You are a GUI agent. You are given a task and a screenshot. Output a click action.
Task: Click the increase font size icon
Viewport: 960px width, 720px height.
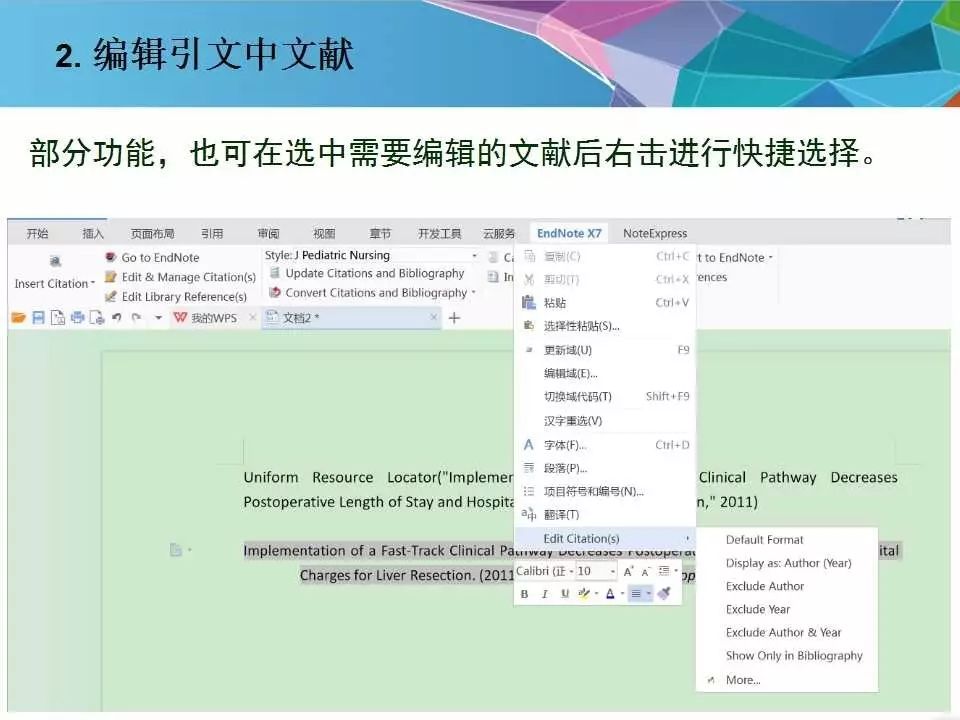[628, 571]
